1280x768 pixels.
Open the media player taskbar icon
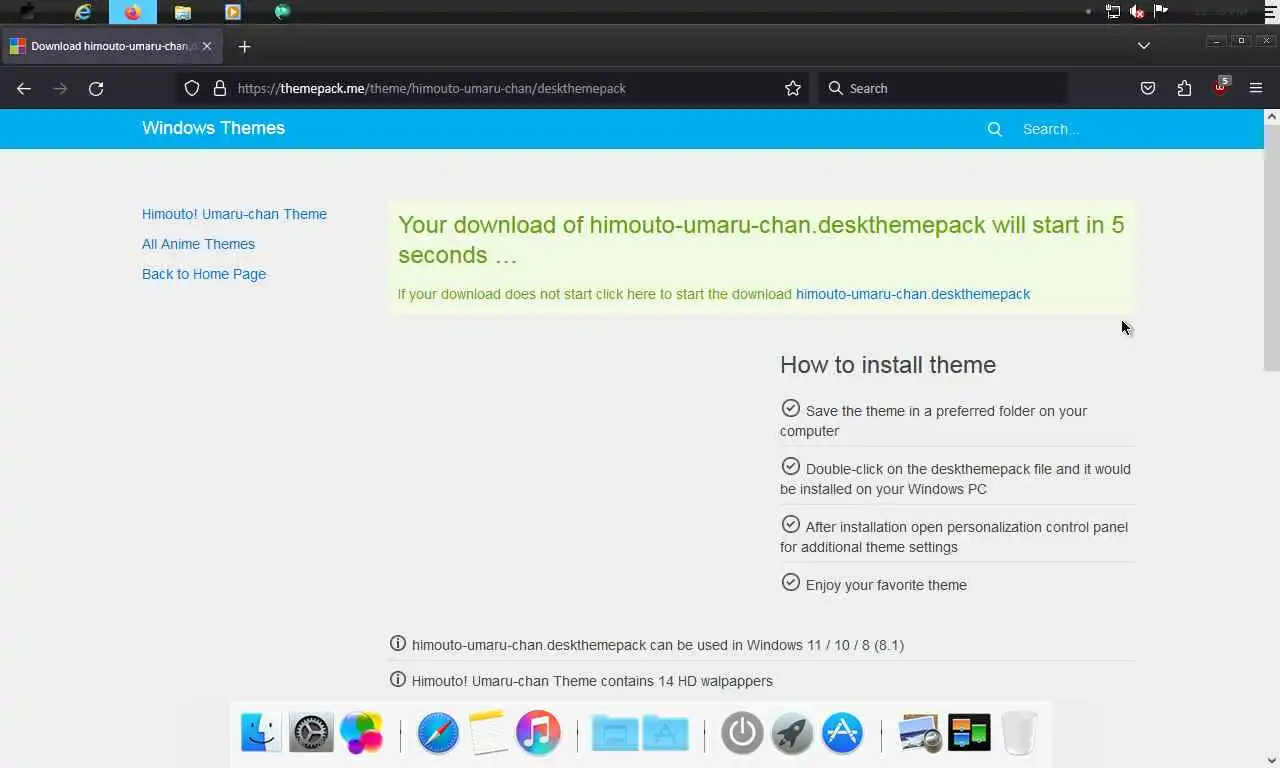coord(233,12)
